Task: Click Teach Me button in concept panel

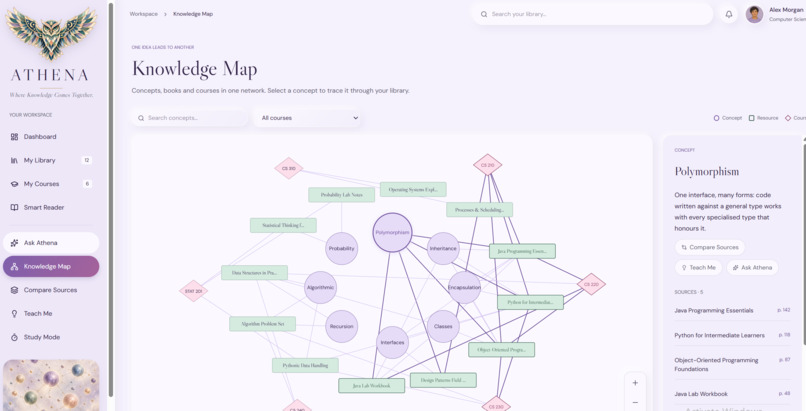Action: click(x=698, y=268)
